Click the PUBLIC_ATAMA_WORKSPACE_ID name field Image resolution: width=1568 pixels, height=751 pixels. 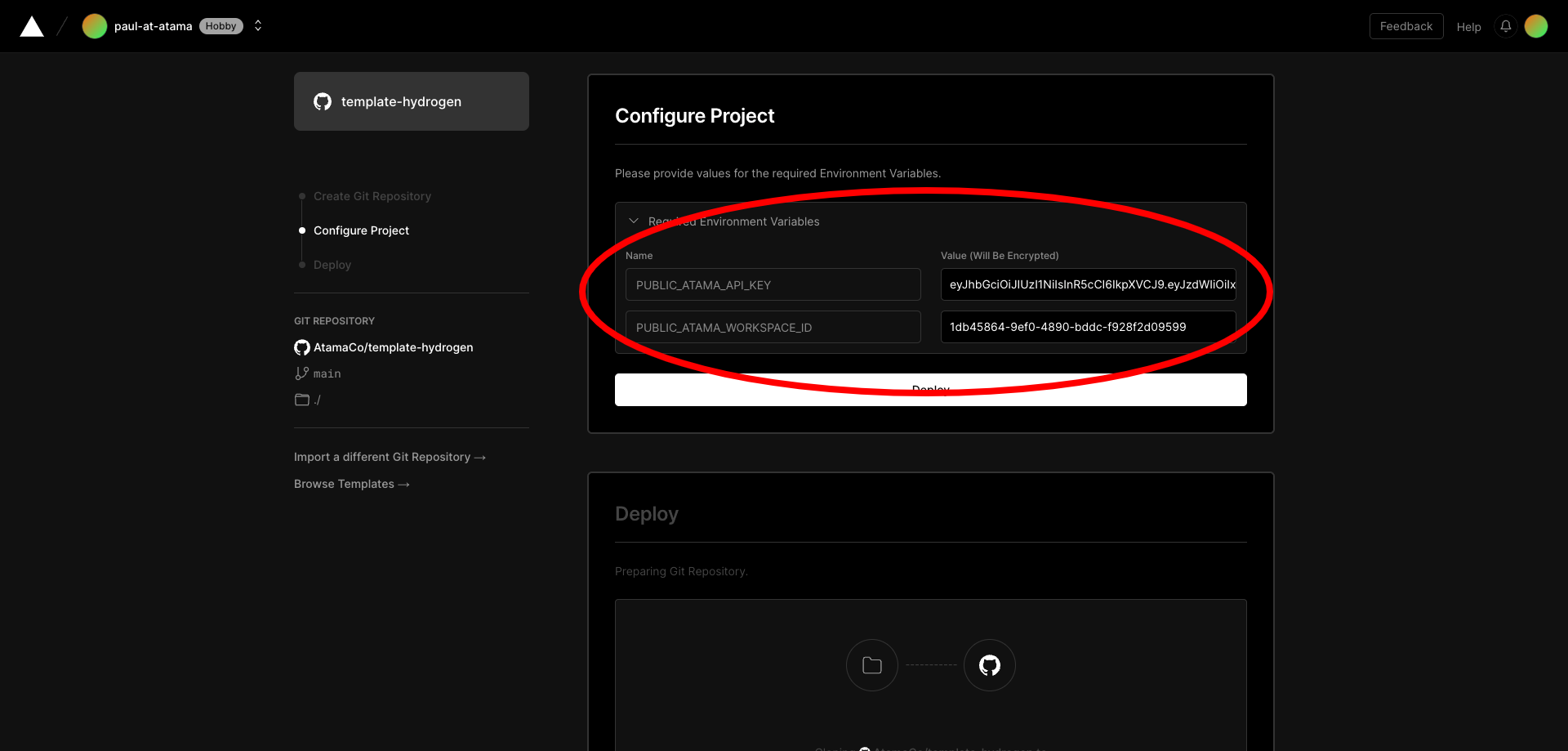pyautogui.click(x=773, y=327)
